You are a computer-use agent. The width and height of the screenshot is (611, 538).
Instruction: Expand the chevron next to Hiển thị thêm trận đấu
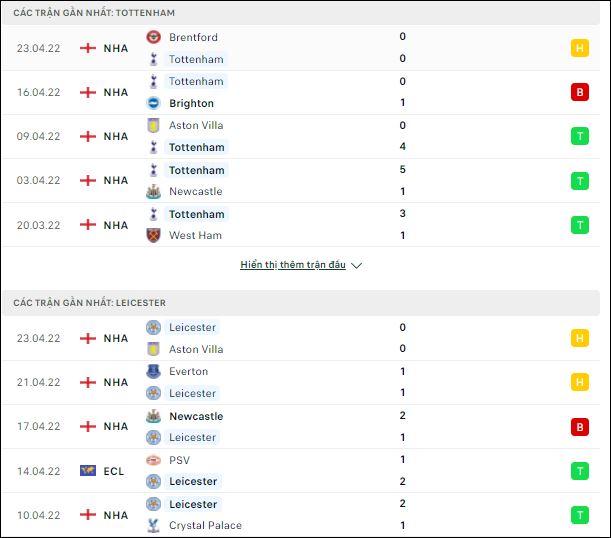[356, 265]
